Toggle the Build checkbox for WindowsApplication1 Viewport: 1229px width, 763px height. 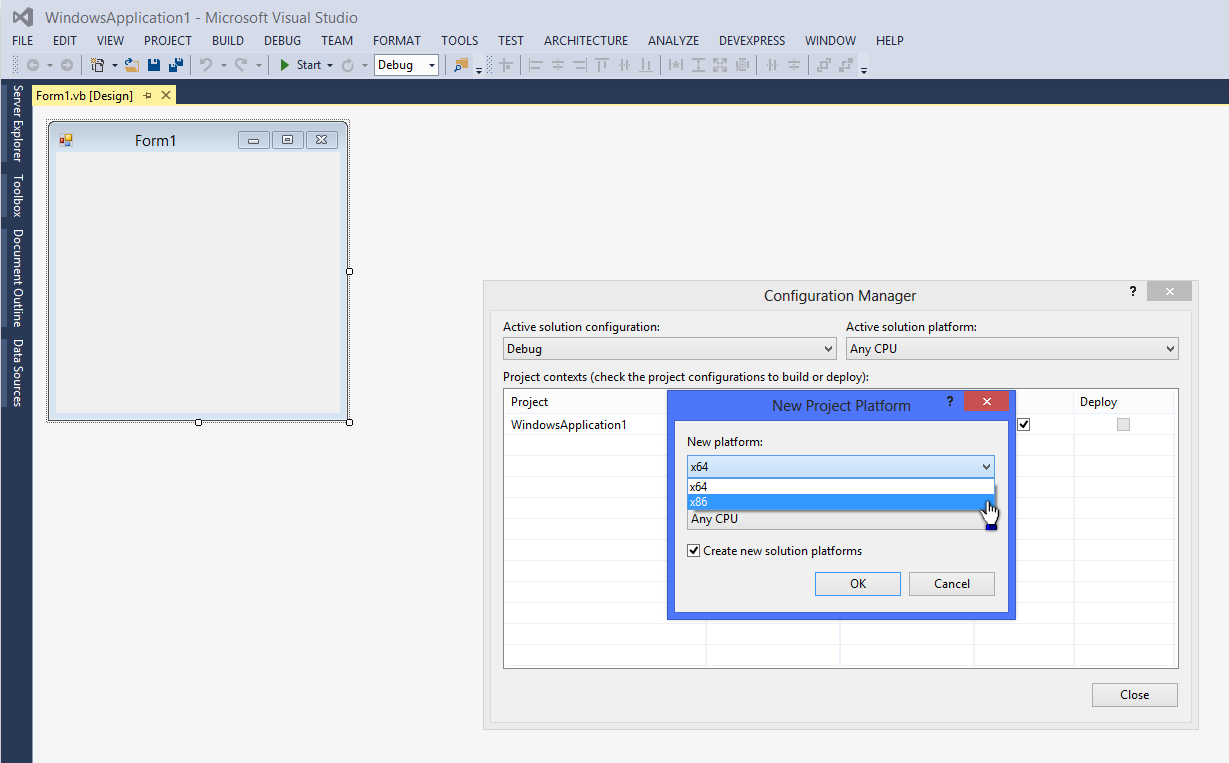[x=1023, y=425]
